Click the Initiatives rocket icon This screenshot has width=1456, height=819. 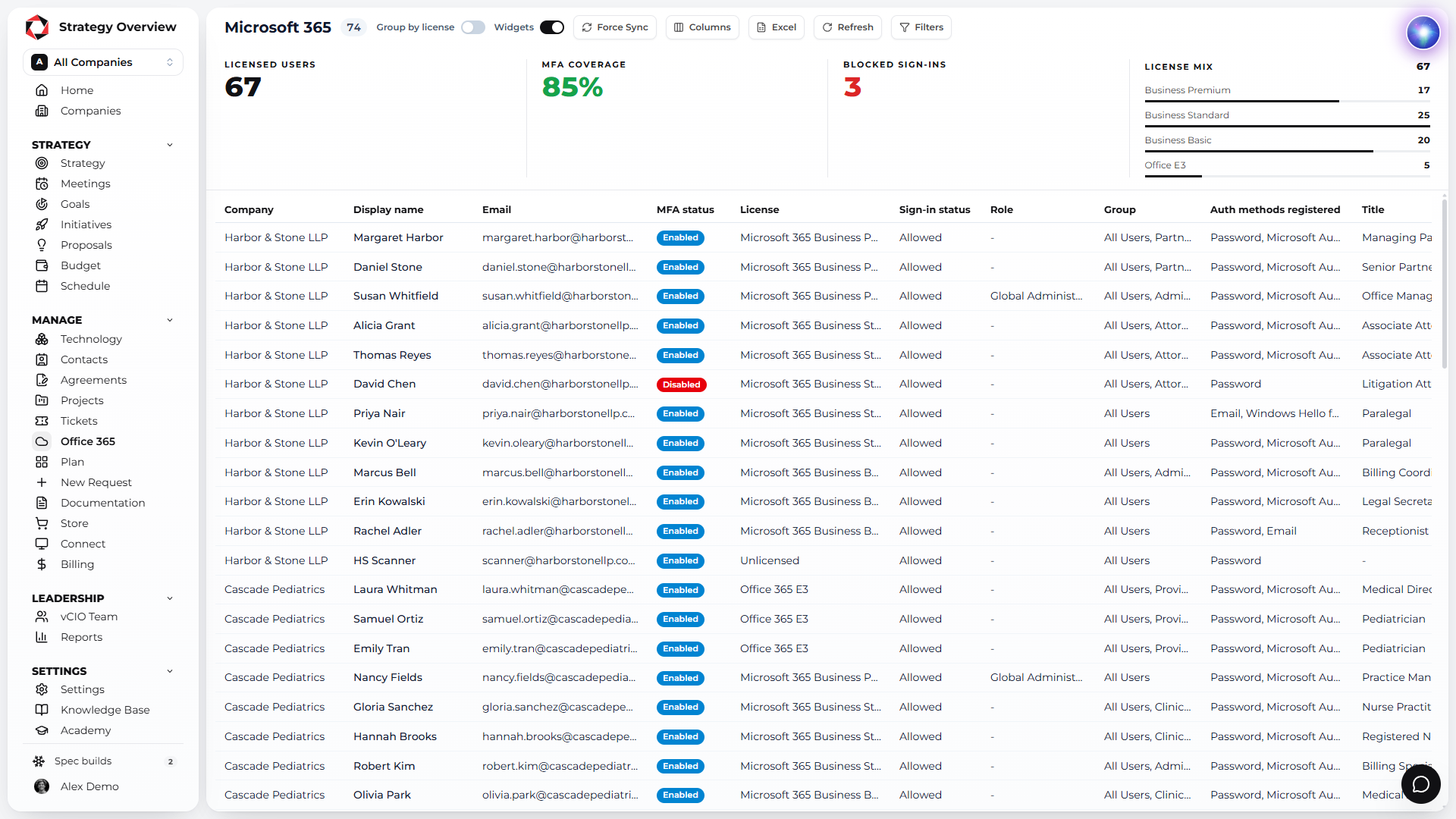(x=42, y=224)
